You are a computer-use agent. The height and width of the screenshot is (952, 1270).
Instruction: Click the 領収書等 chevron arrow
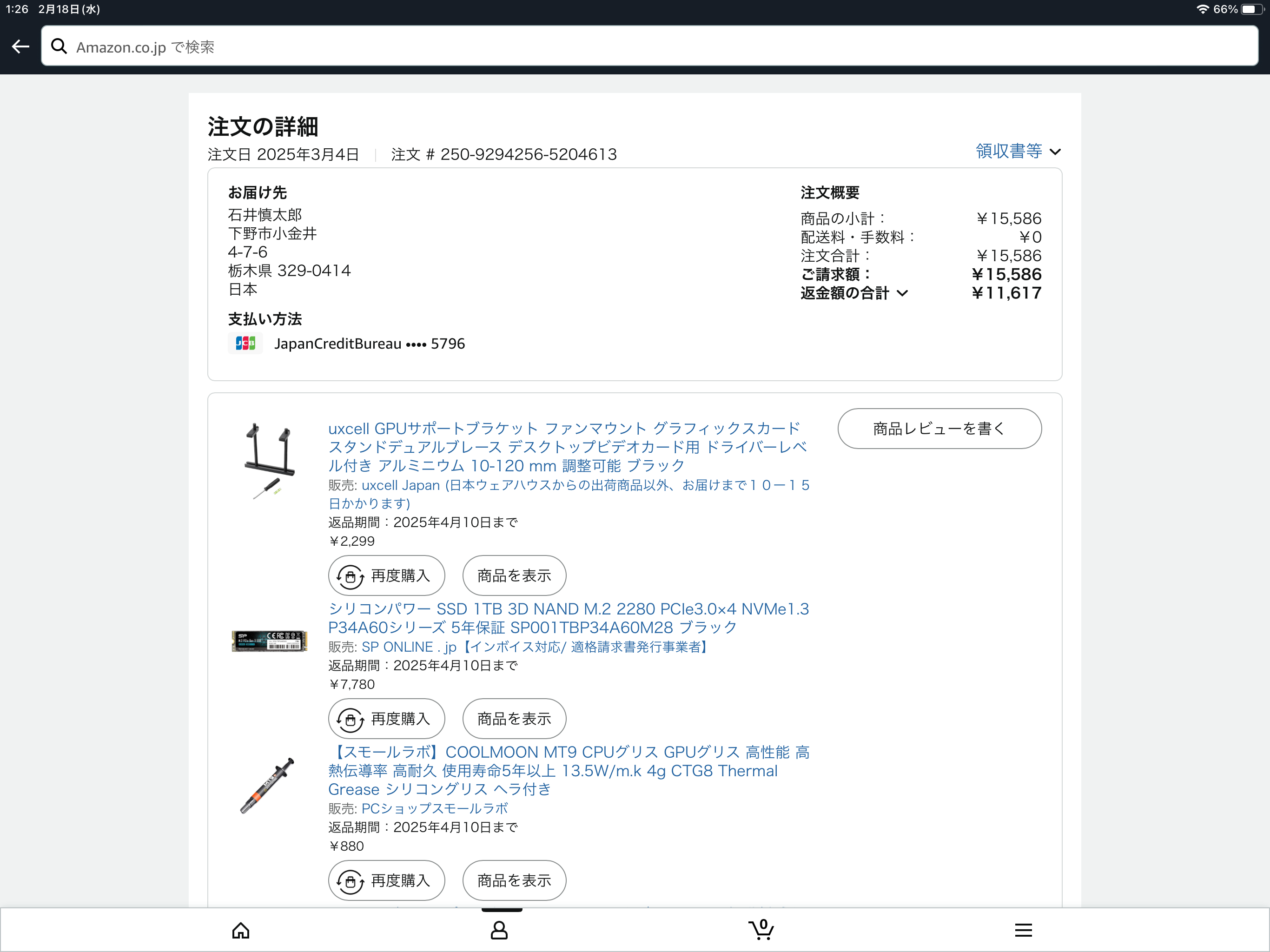pos(1055,152)
